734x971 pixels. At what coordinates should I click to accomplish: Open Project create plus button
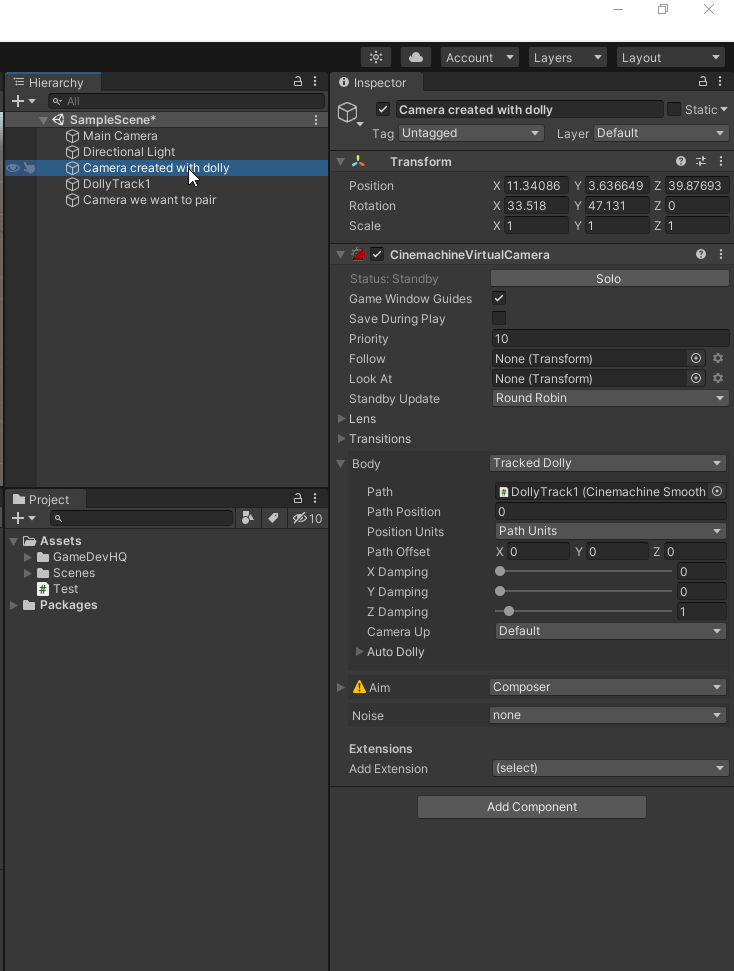[x=23, y=518]
